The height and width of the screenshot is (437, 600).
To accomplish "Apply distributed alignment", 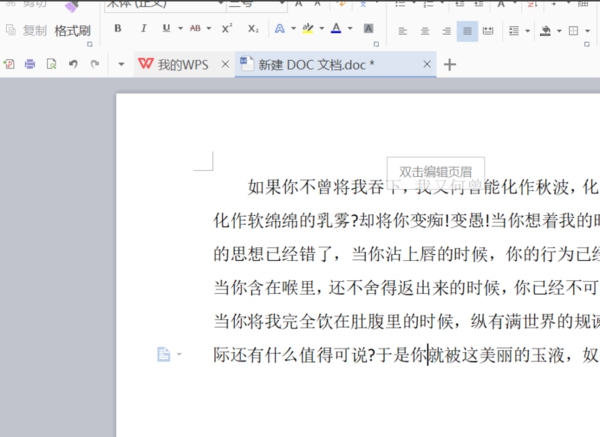I will (488, 31).
